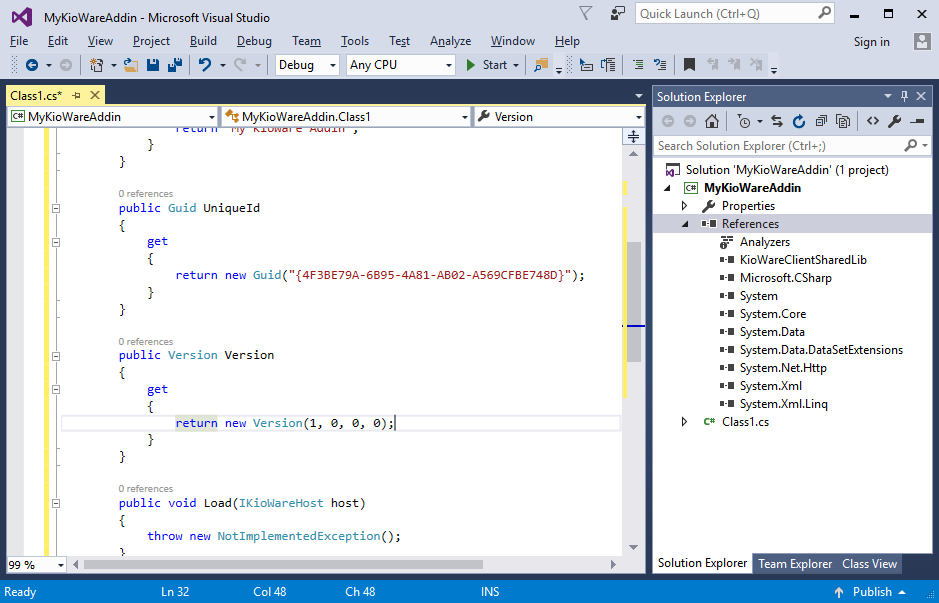Open the Analyze menu
Screen dimensions: 939x603
pos(450,41)
